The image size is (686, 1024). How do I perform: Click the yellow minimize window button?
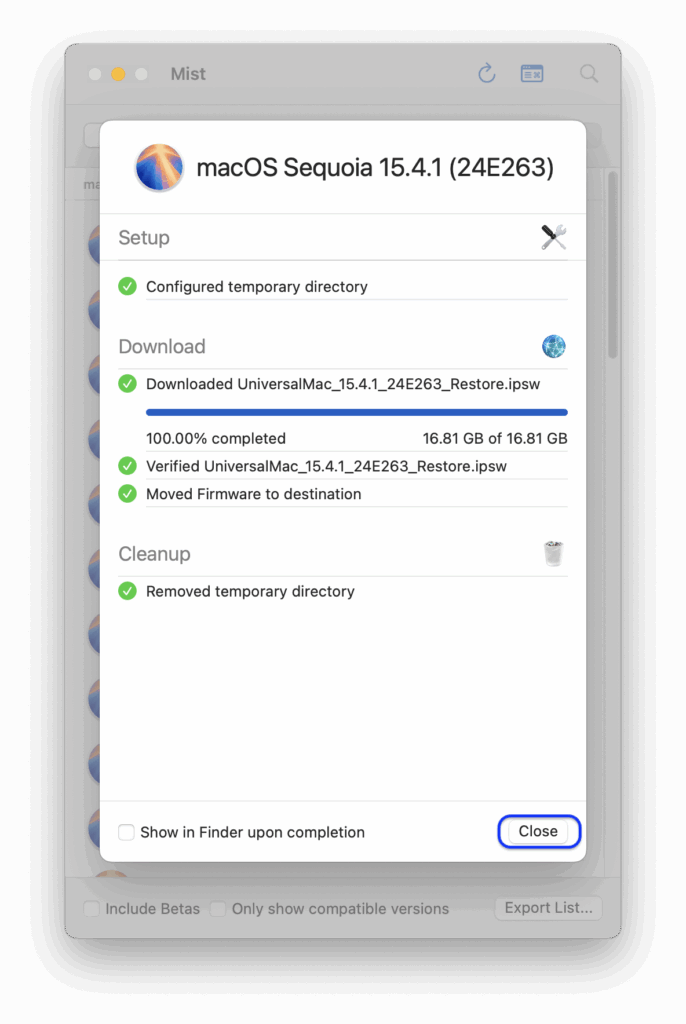(118, 74)
